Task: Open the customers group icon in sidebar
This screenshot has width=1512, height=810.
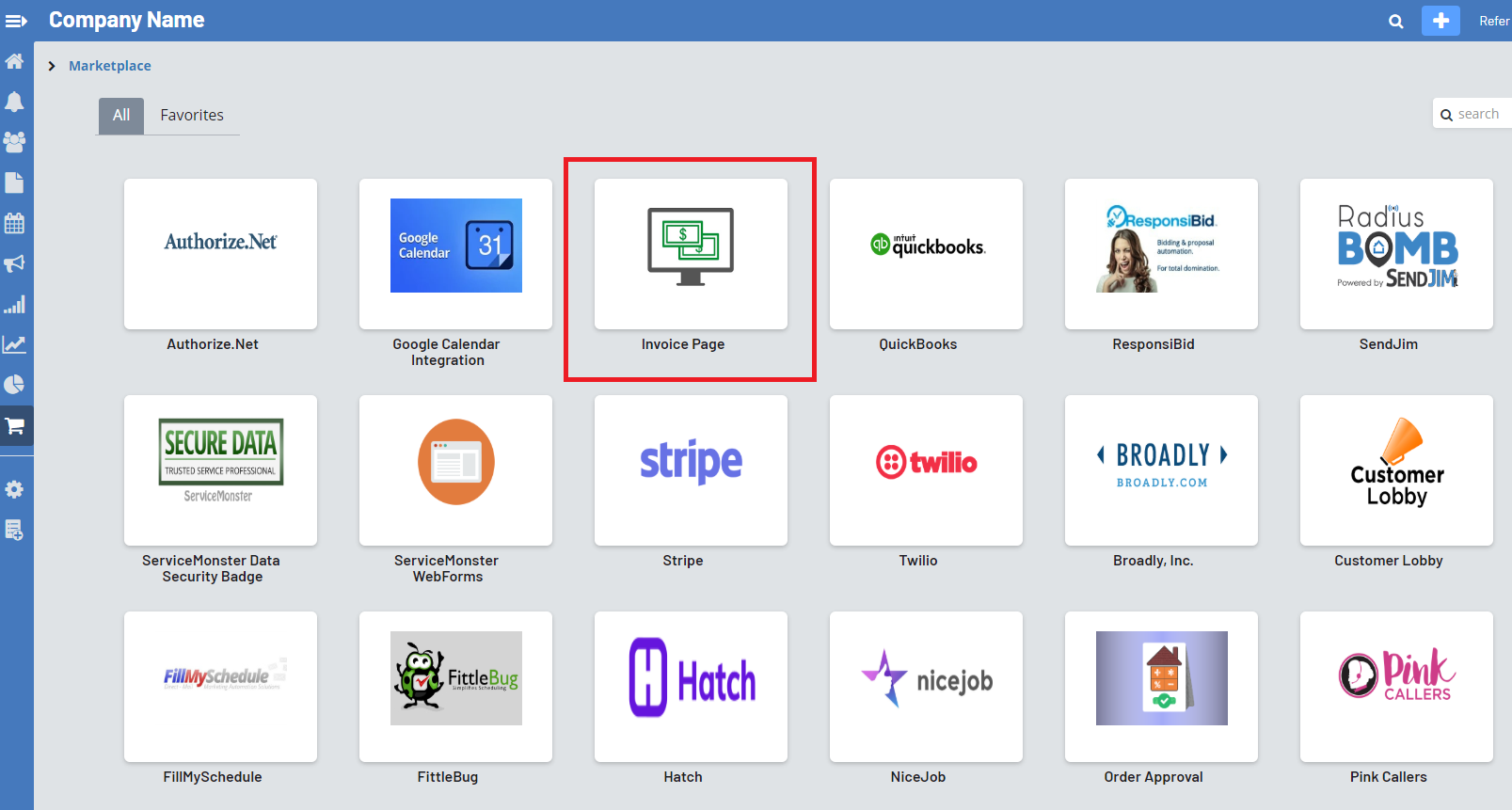Action: pyautogui.click(x=15, y=142)
